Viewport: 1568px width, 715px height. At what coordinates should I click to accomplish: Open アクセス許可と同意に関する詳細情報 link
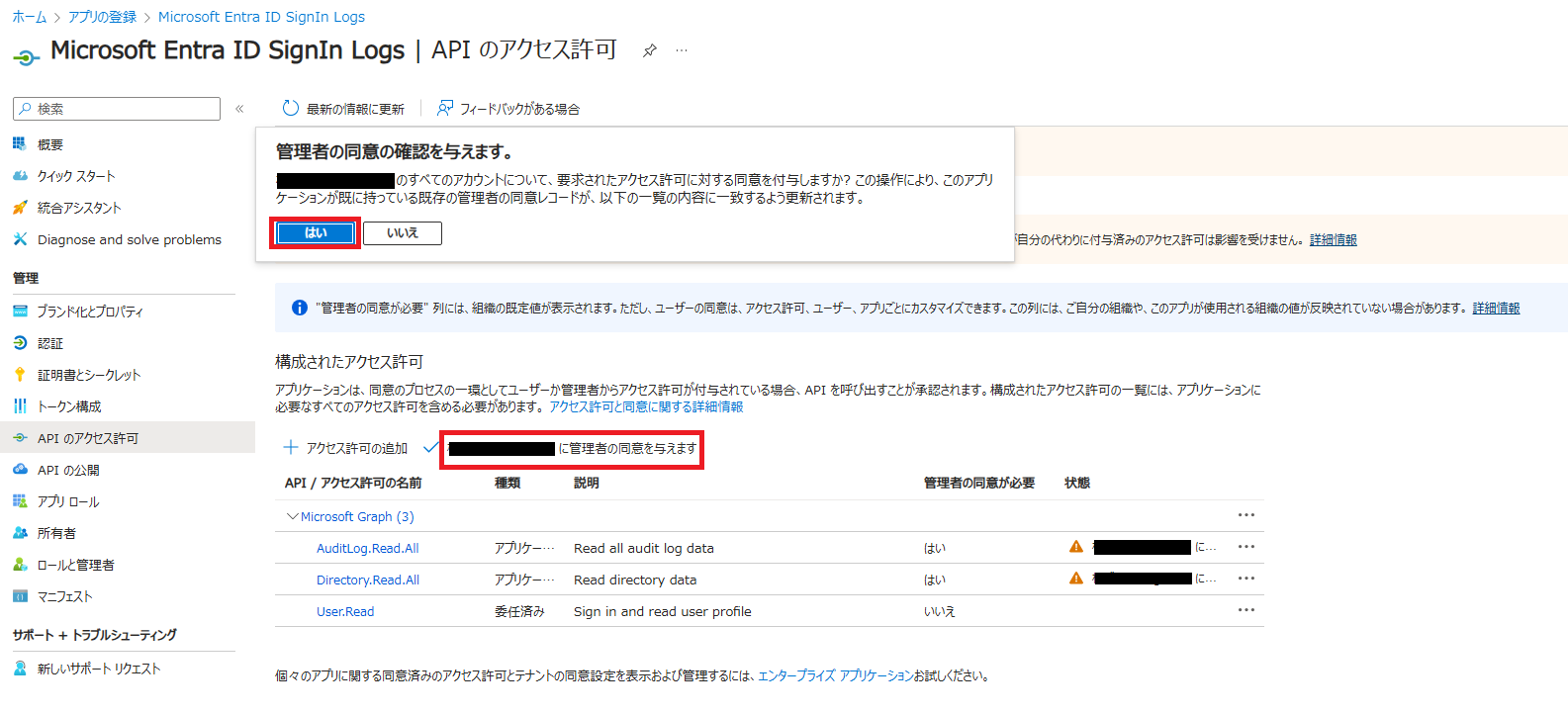(x=646, y=406)
